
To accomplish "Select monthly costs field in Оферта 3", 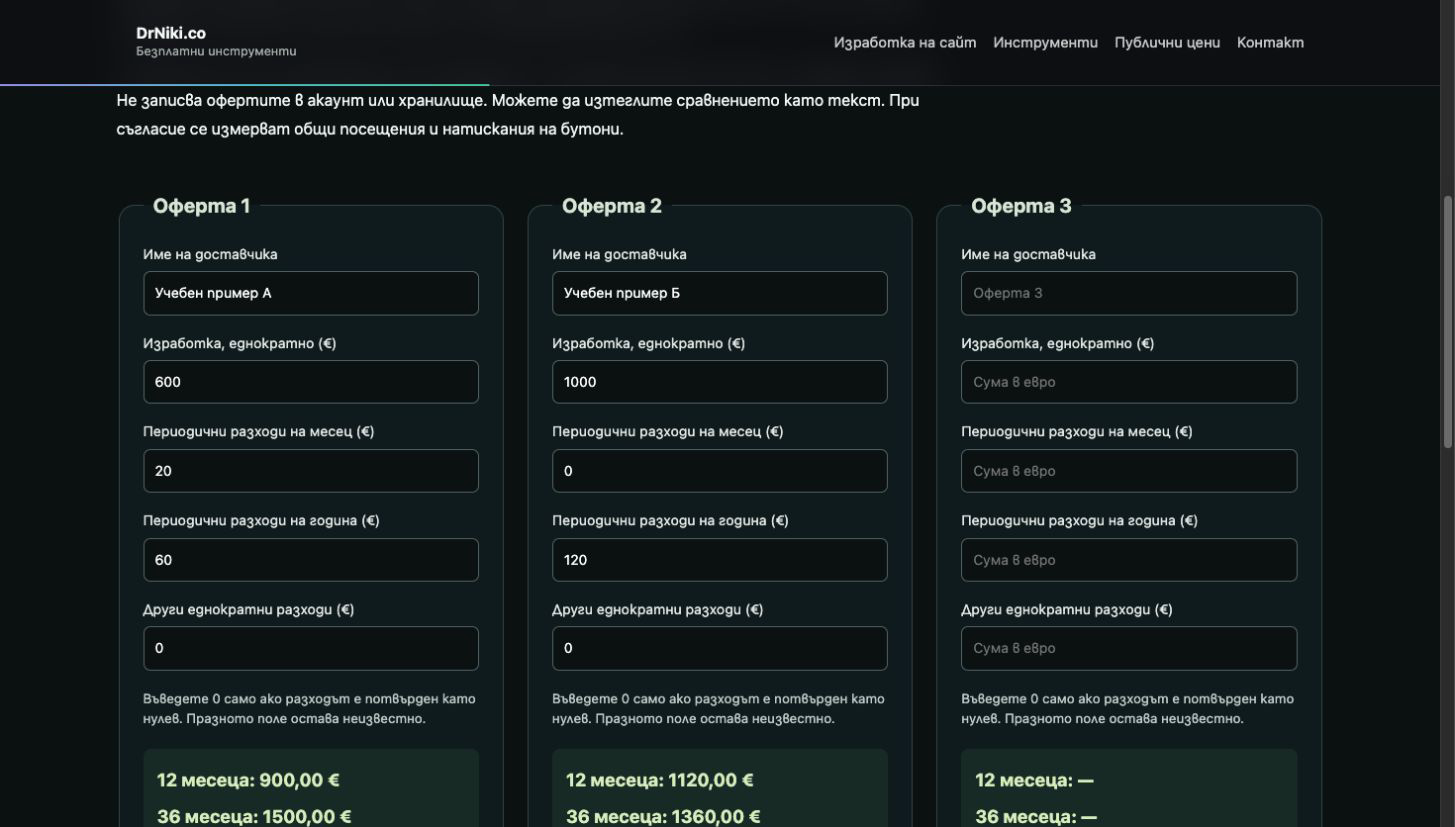I will click(x=1129, y=471).
